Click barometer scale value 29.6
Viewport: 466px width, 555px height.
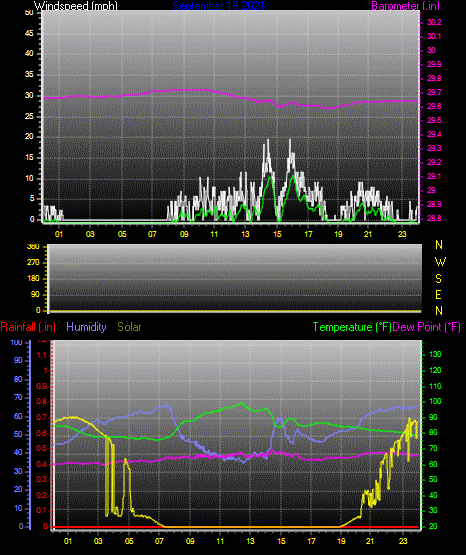tap(434, 106)
